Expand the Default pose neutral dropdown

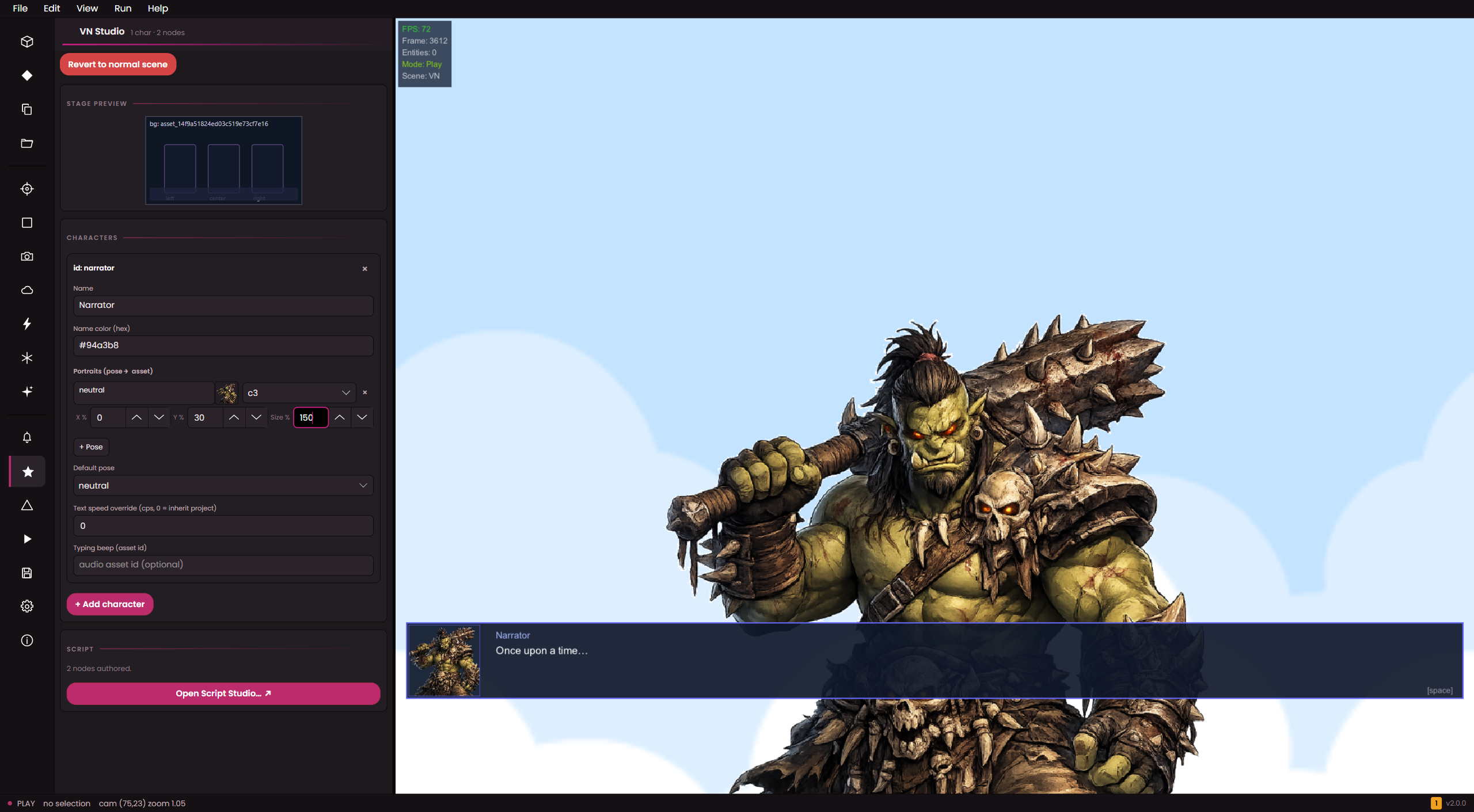223,486
